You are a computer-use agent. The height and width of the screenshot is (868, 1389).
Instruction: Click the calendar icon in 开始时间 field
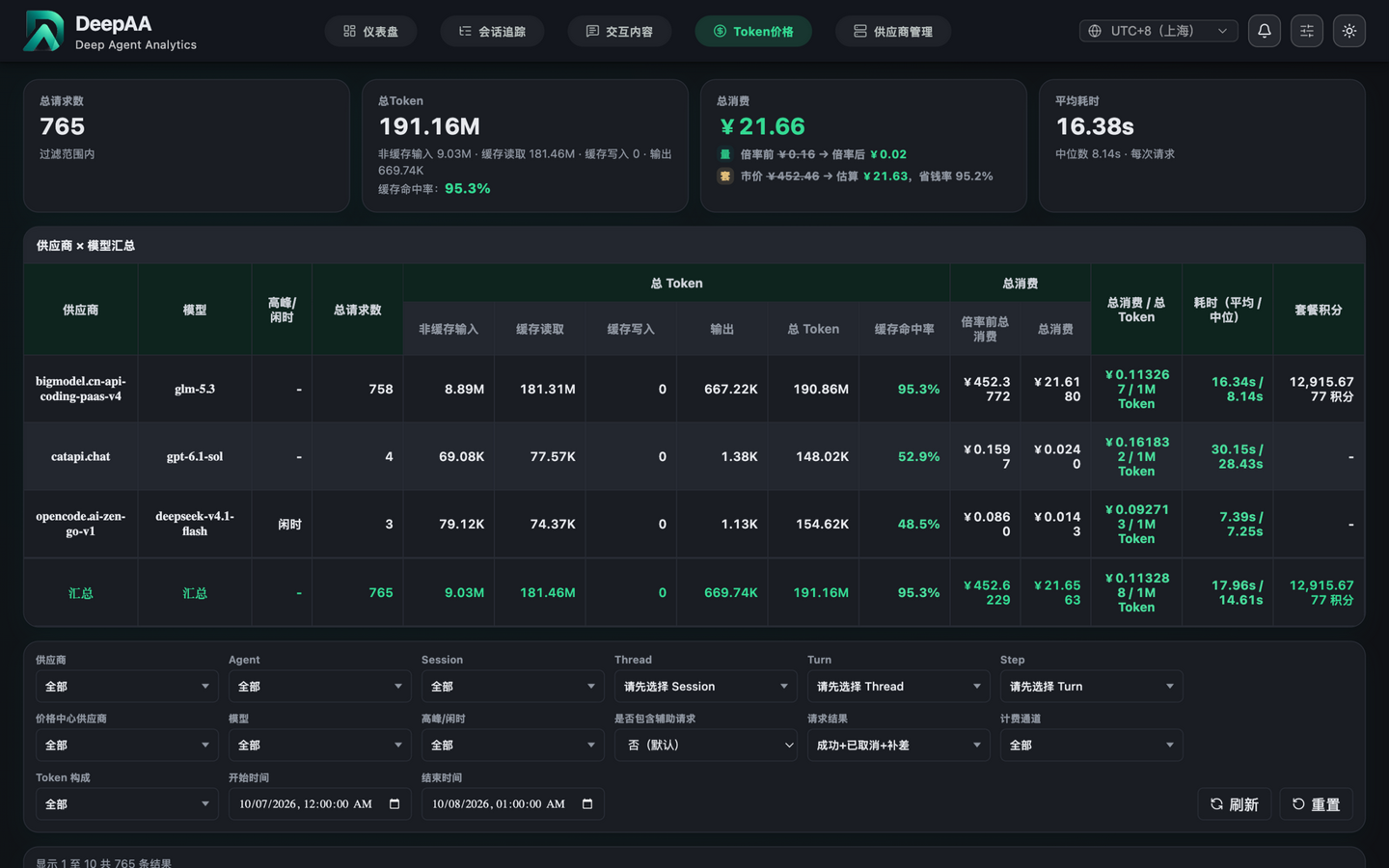[395, 804]
